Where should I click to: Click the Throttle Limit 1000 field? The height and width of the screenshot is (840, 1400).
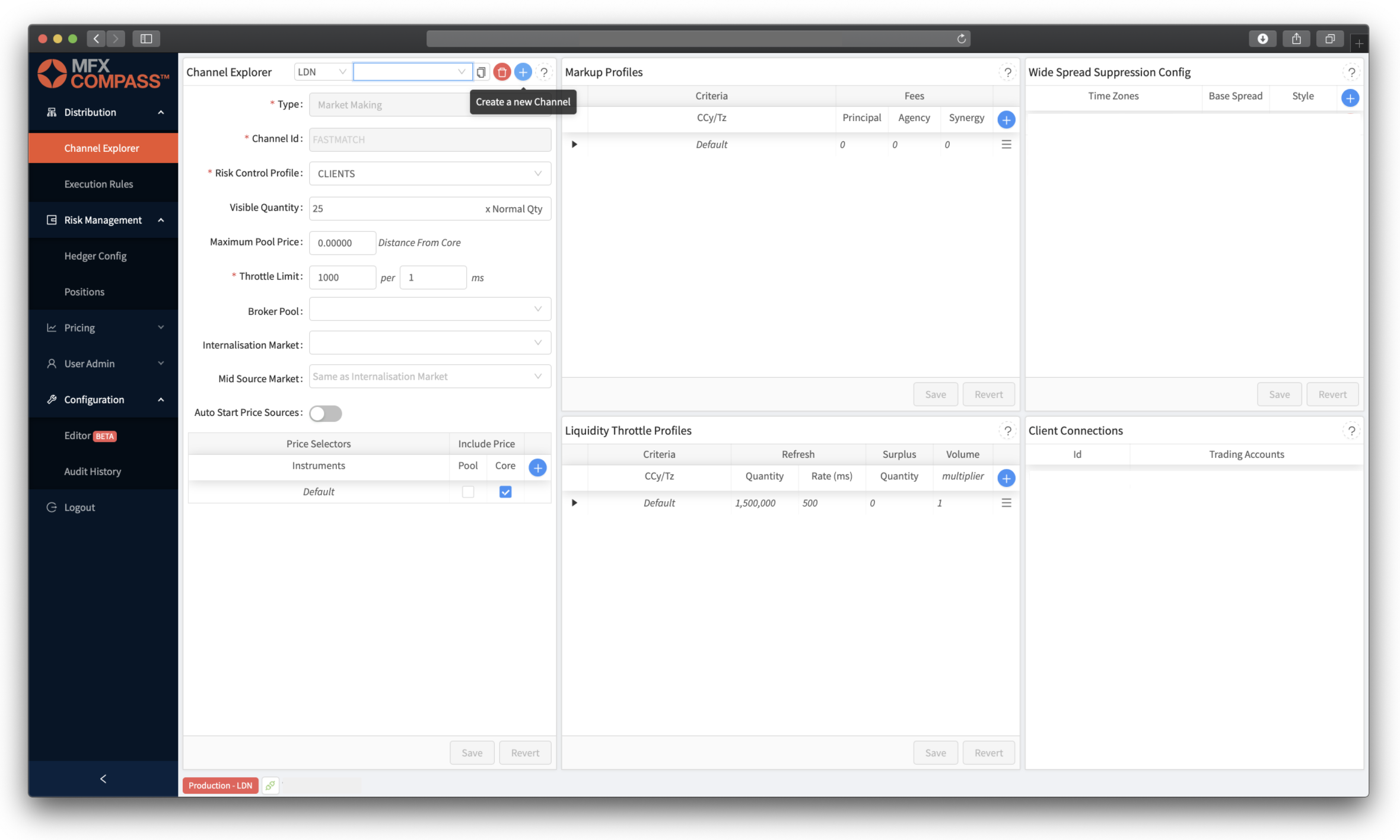pos(342,277)
